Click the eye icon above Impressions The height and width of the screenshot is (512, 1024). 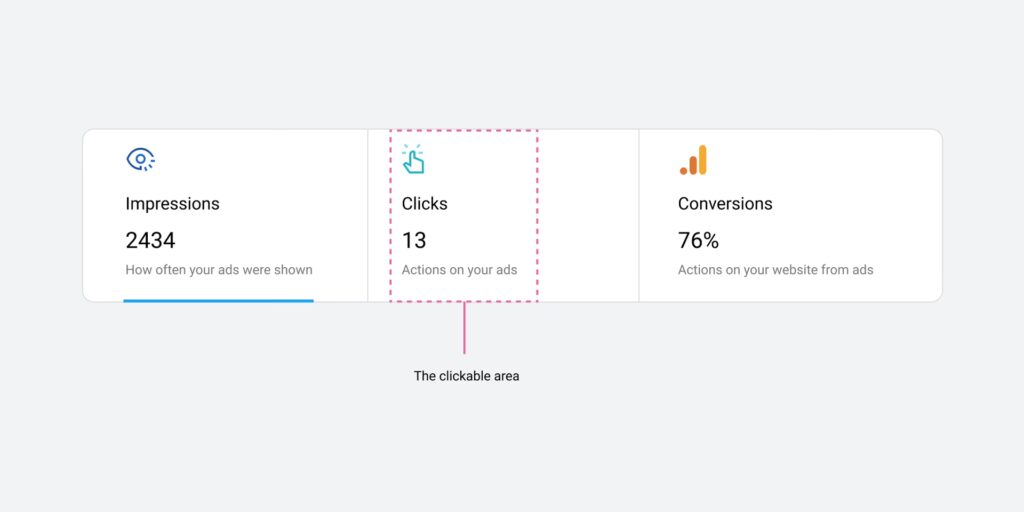(140, 159)
